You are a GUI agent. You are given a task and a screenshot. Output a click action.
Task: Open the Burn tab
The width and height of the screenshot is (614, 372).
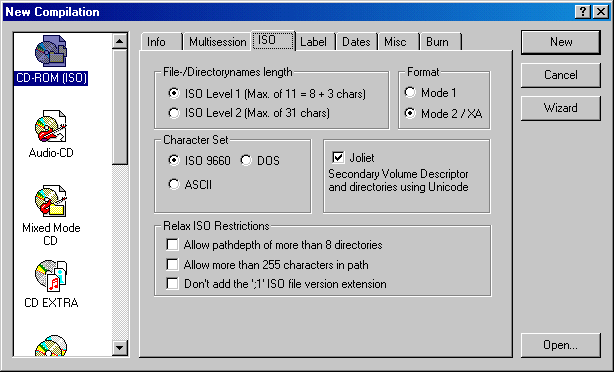440,42
